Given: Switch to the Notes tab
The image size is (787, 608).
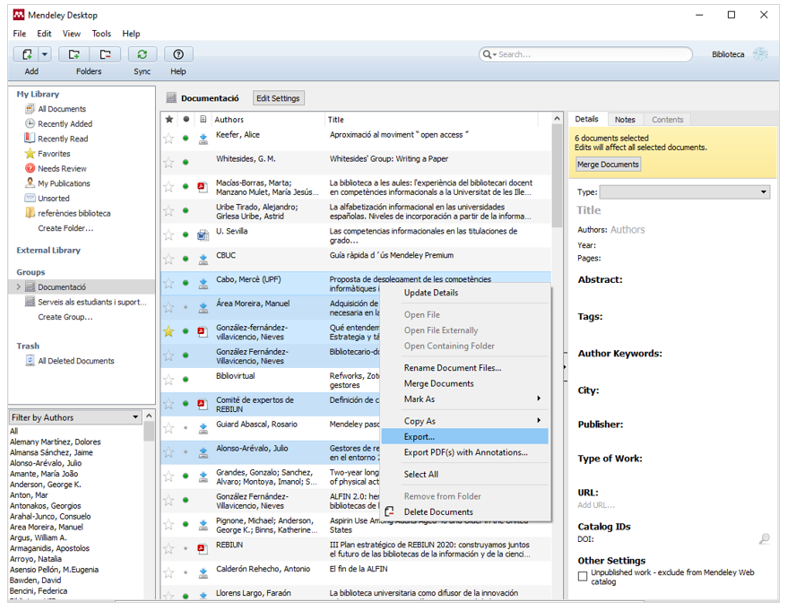Looking at the screenshot, I should (x=625, y=119).
